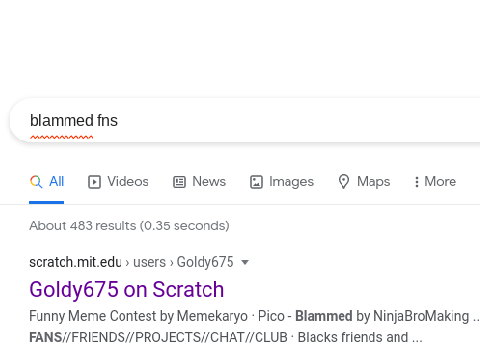Click the play icon of the Videos tab

94,182
